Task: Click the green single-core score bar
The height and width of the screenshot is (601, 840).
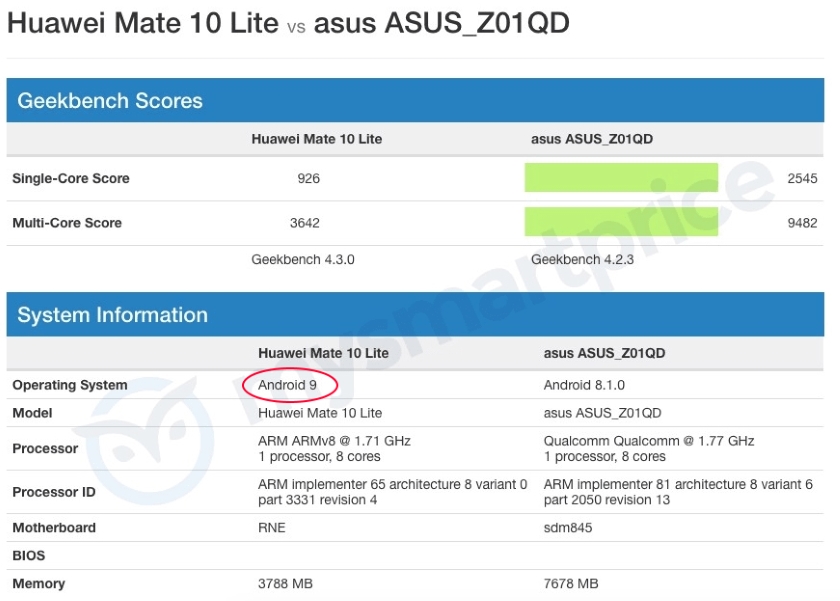Action: [621, 177]
